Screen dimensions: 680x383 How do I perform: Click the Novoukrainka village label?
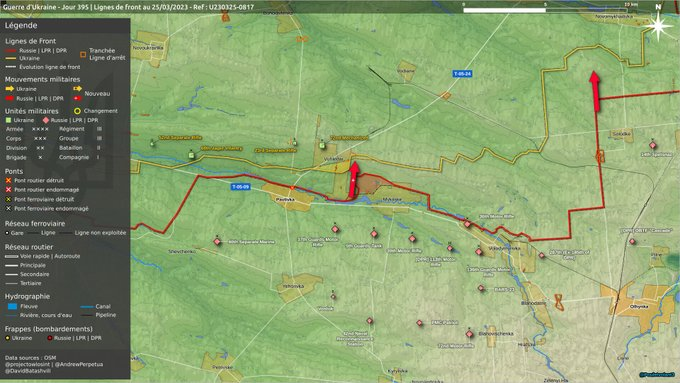[x=148, y=48]
